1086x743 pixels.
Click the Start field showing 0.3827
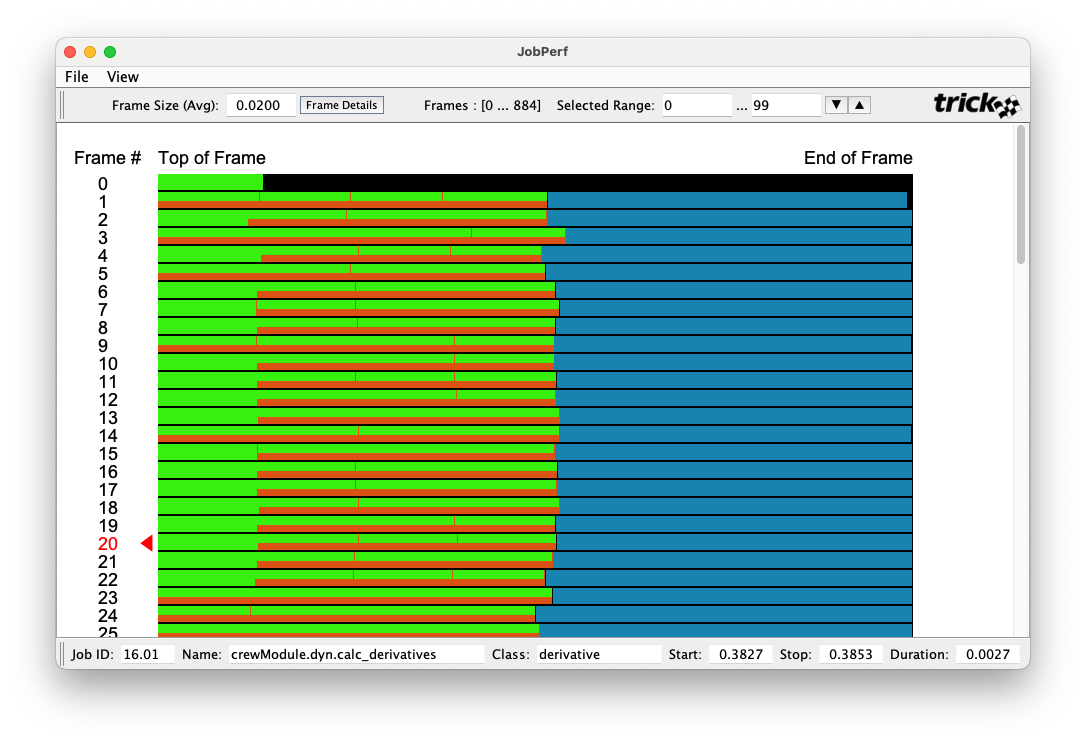tap(740, 654)
